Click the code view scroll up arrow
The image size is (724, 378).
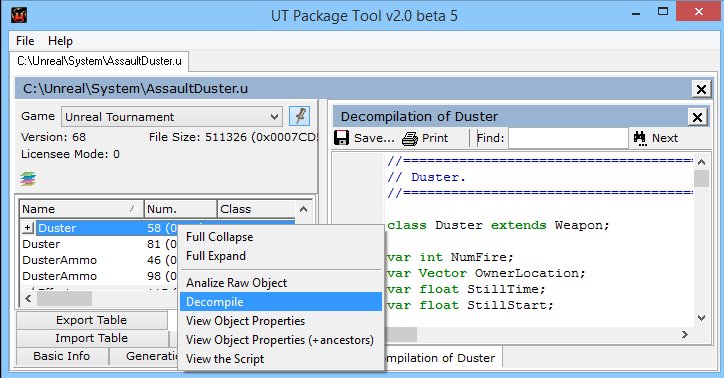(x=701, y=162)
